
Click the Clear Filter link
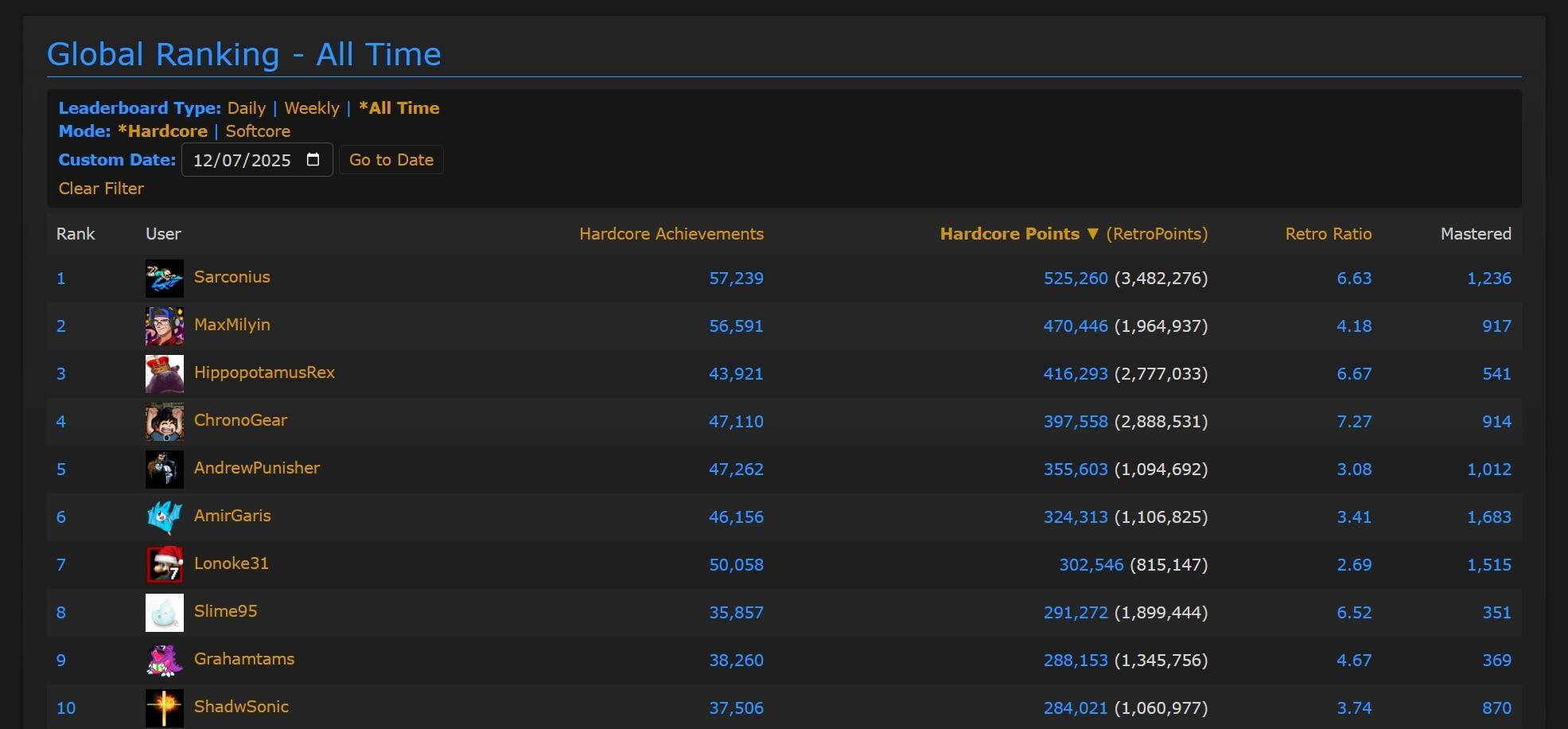[101, 189]
